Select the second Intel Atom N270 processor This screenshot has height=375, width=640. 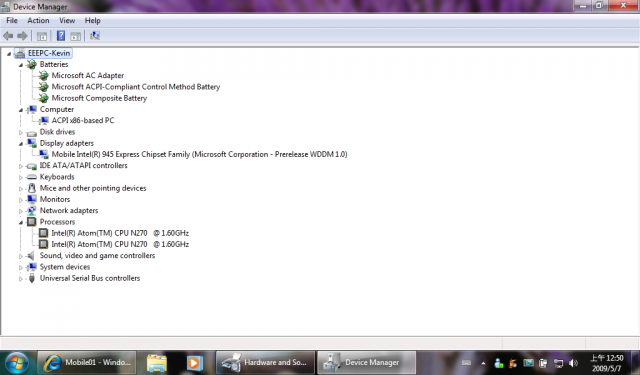[120, 244]
